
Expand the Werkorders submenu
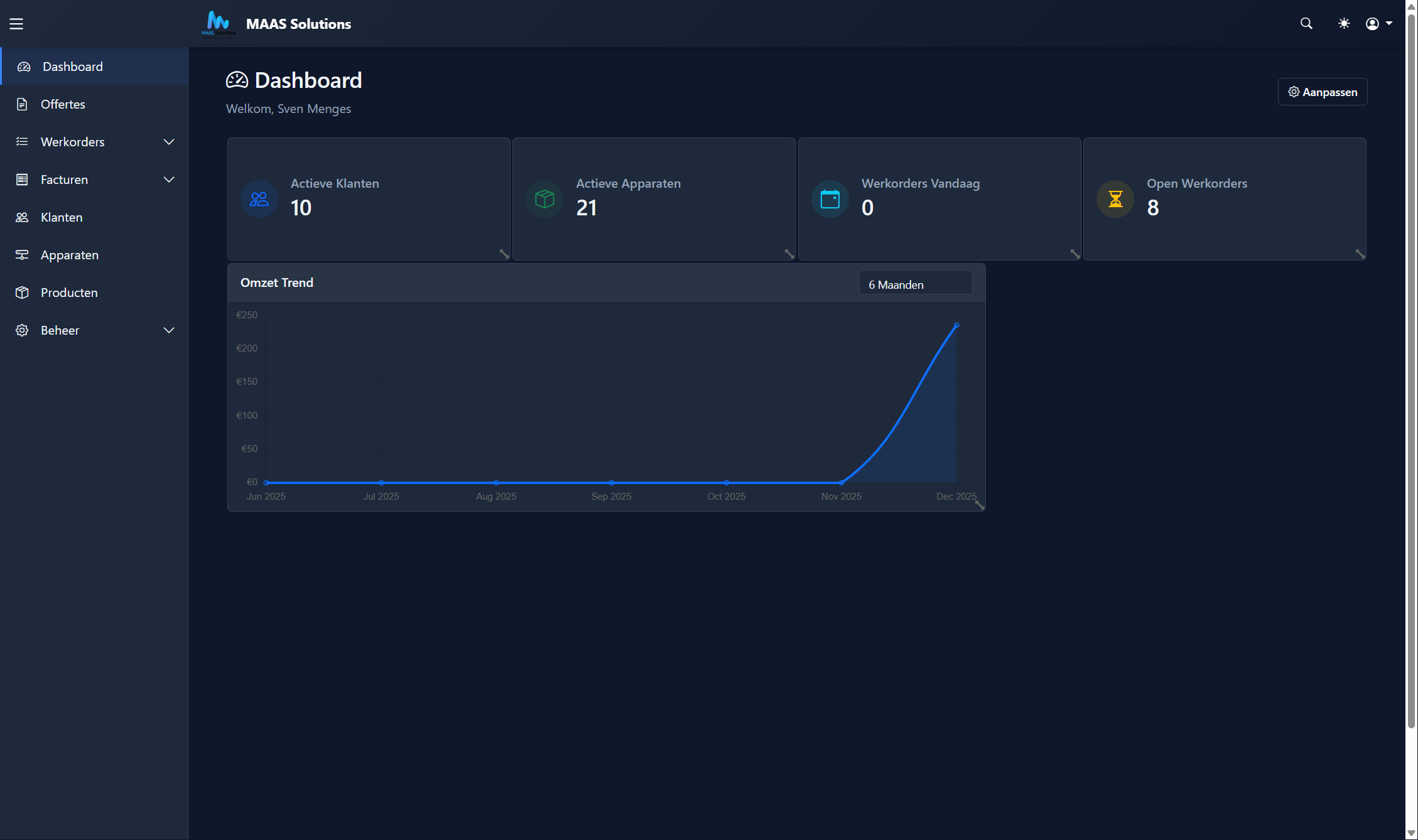(168, 142)
